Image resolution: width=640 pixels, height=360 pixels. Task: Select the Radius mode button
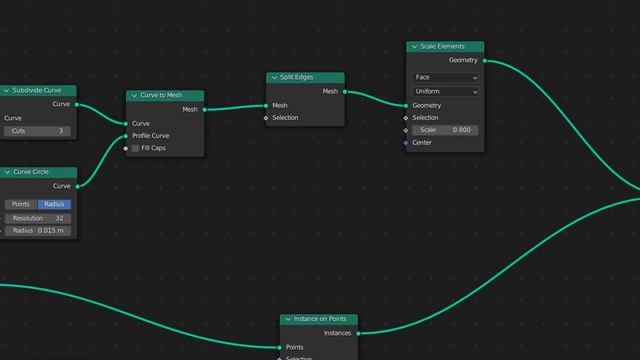[54, 204]
